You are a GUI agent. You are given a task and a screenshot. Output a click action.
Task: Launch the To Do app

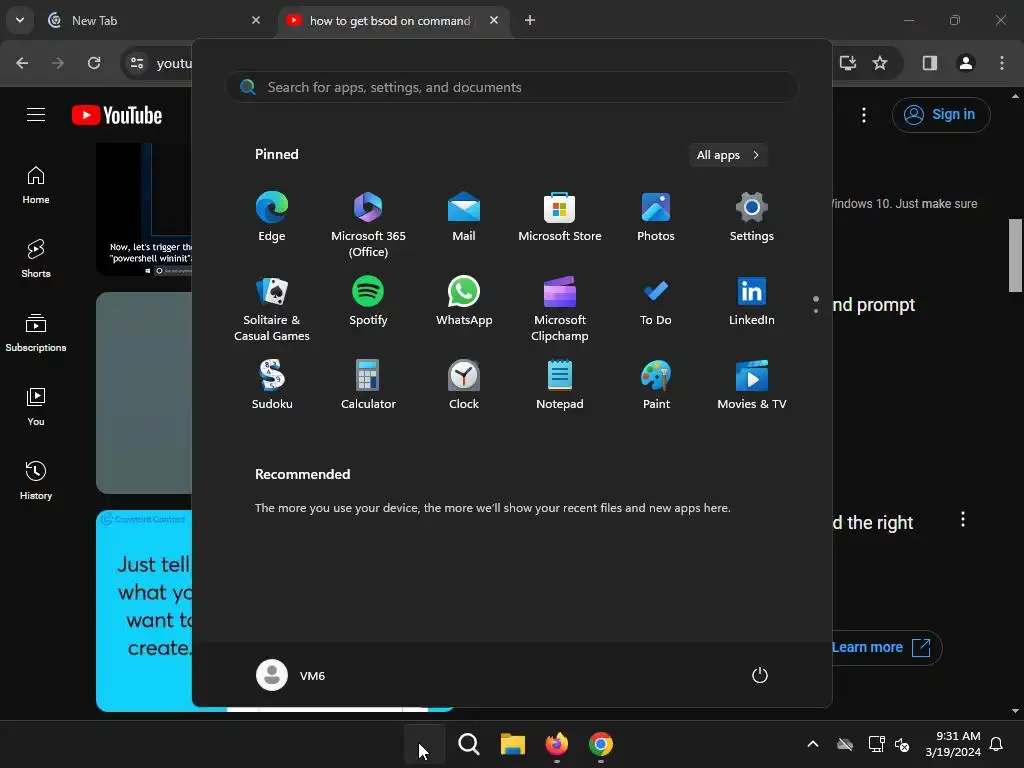pyautogui.click(x=656, y=301)
